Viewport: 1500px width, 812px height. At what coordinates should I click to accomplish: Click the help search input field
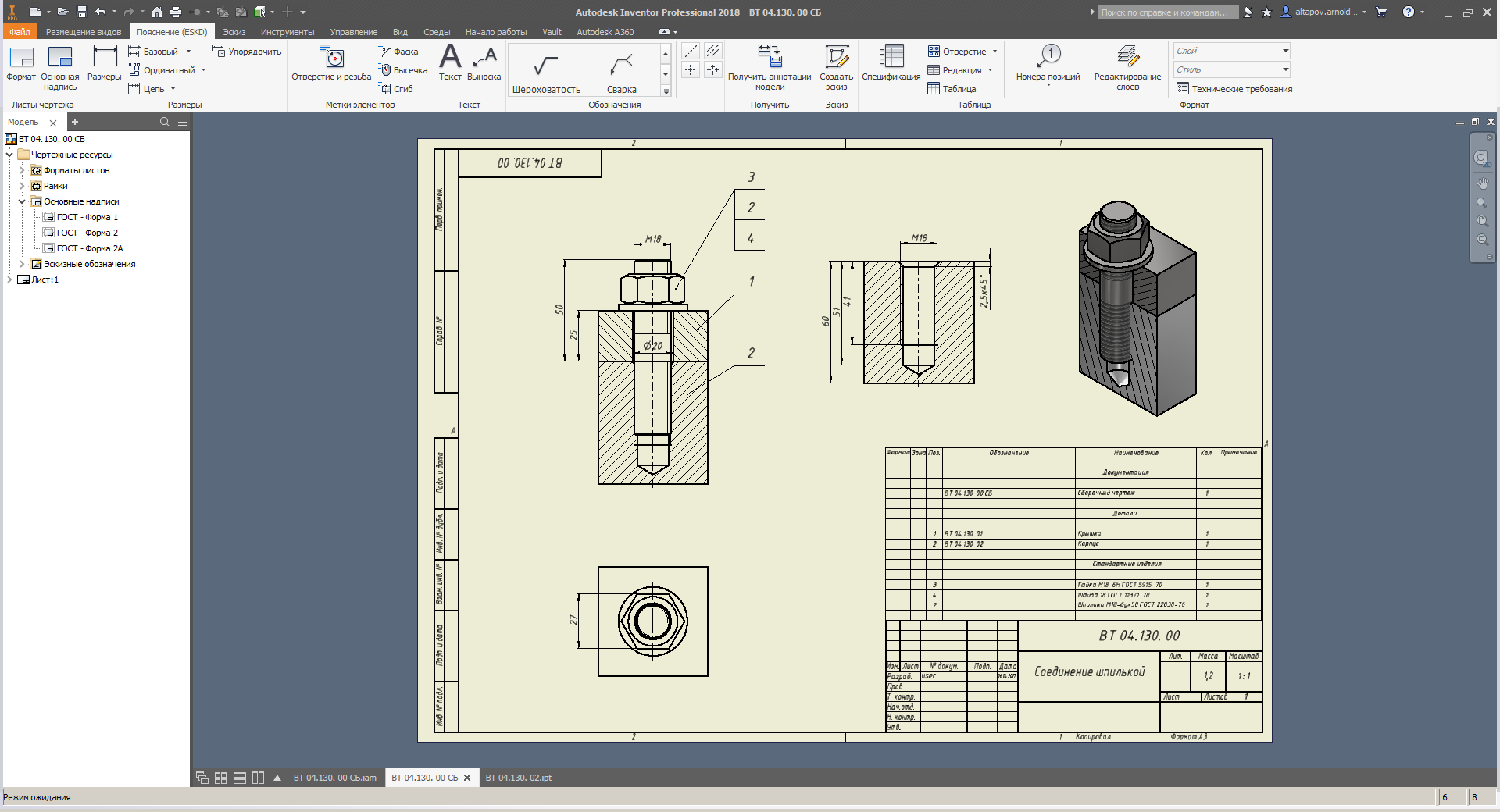[x=1167, y=12]
